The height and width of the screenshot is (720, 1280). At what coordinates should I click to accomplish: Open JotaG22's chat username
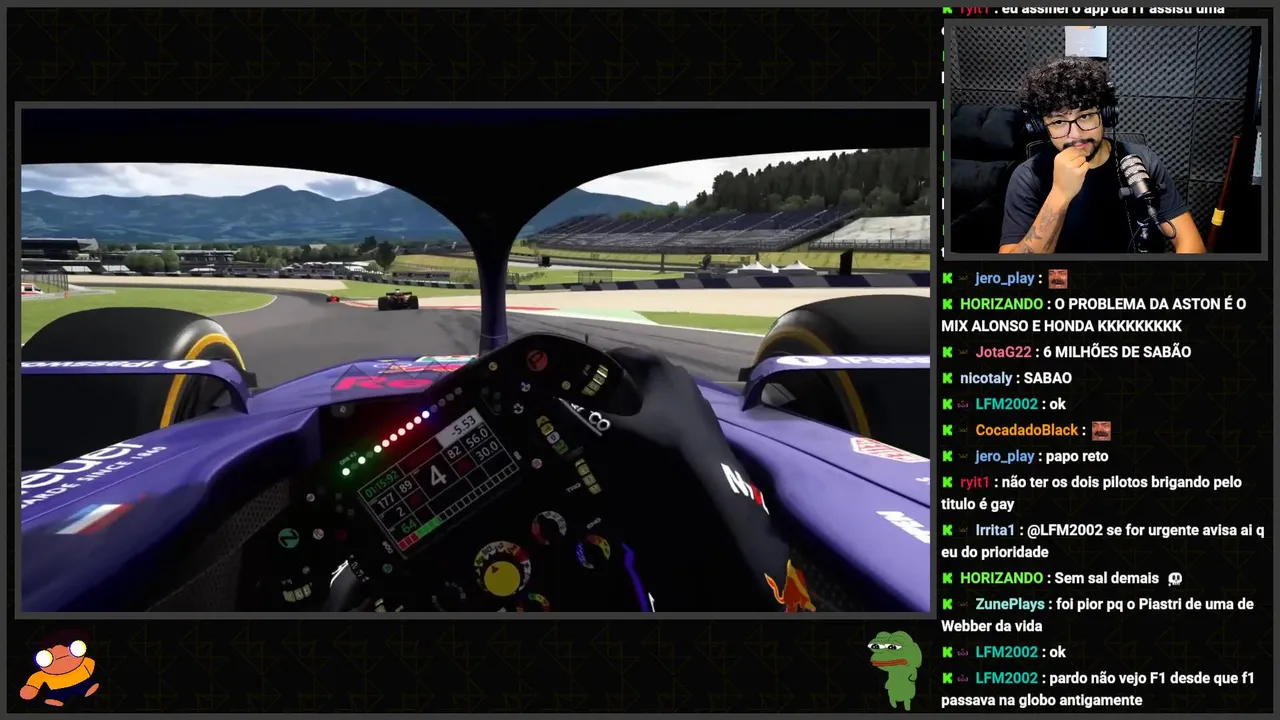(x=1003, y=352)
